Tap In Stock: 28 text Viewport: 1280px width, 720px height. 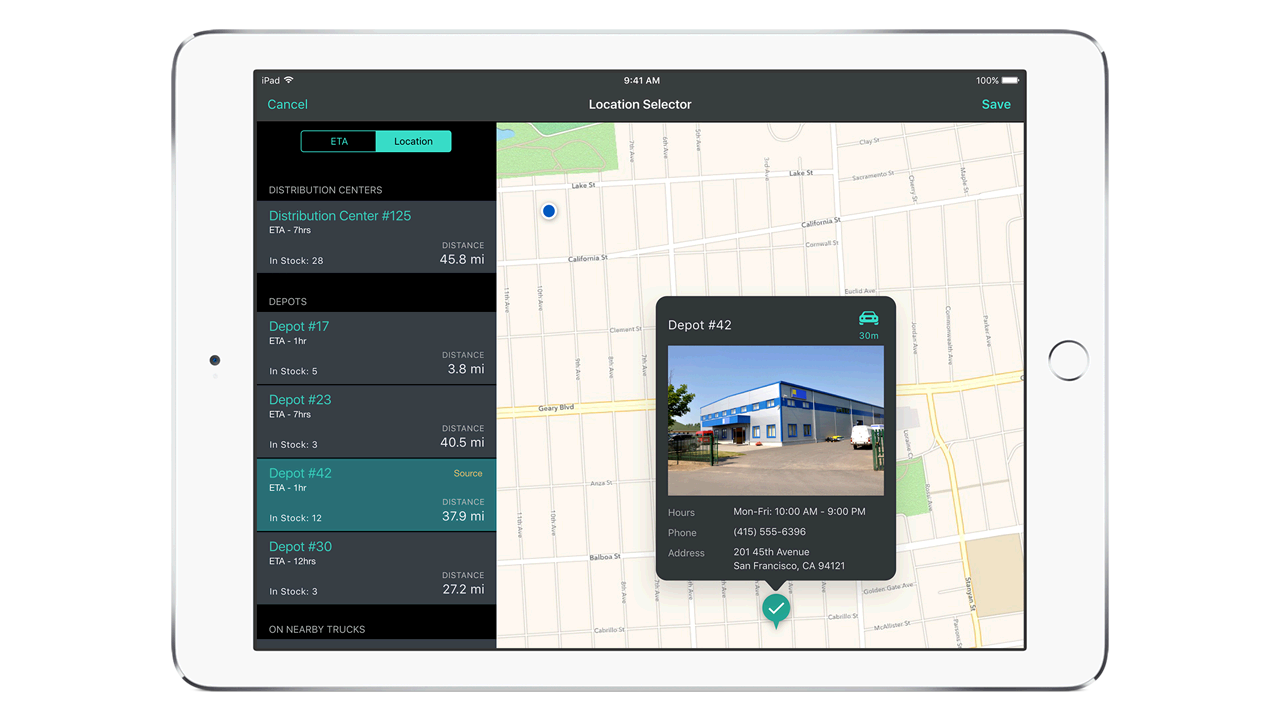point(296,261)
